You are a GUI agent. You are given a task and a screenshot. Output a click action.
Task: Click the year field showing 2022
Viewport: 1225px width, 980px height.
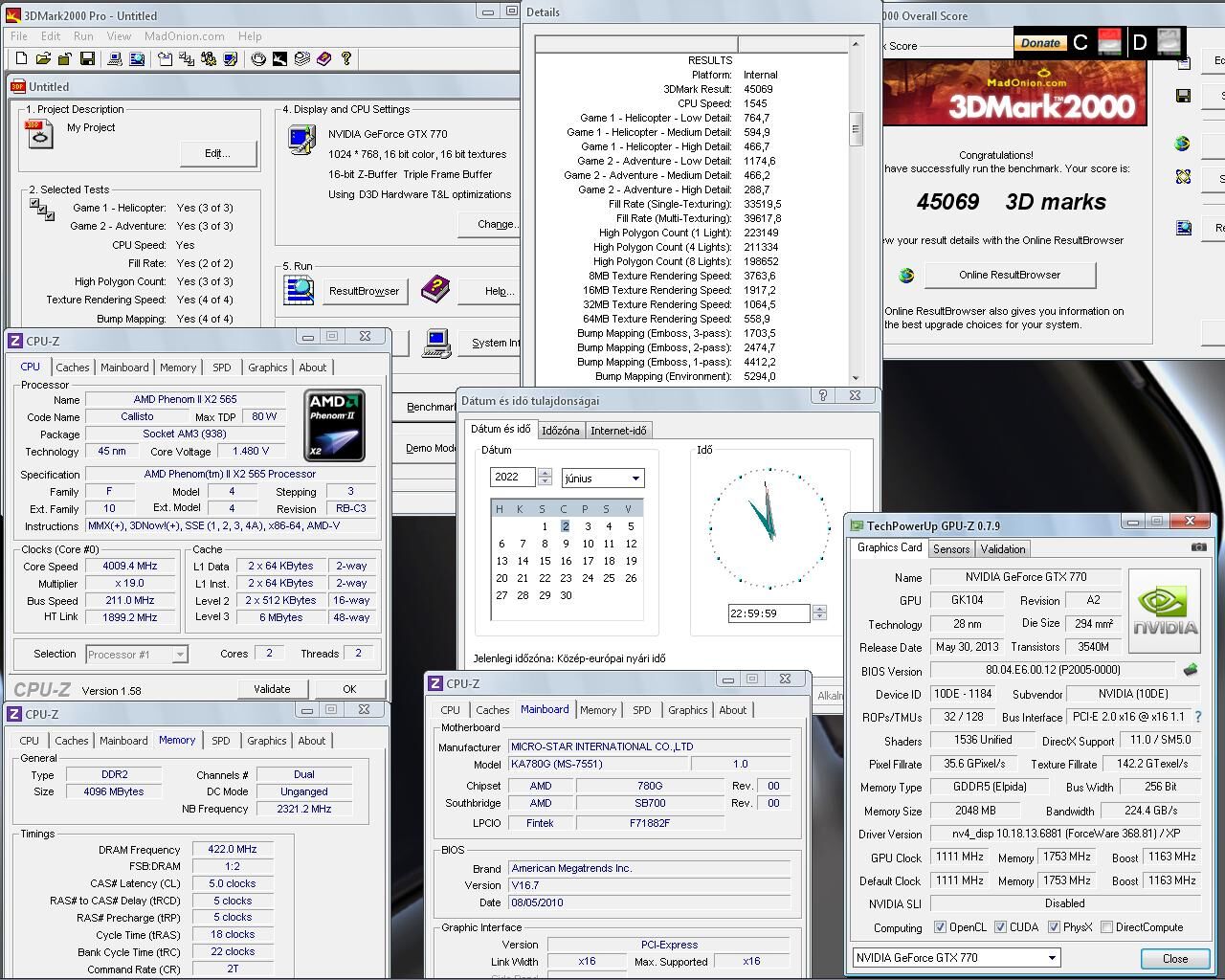pyautogui.click(x=513, y=477)
